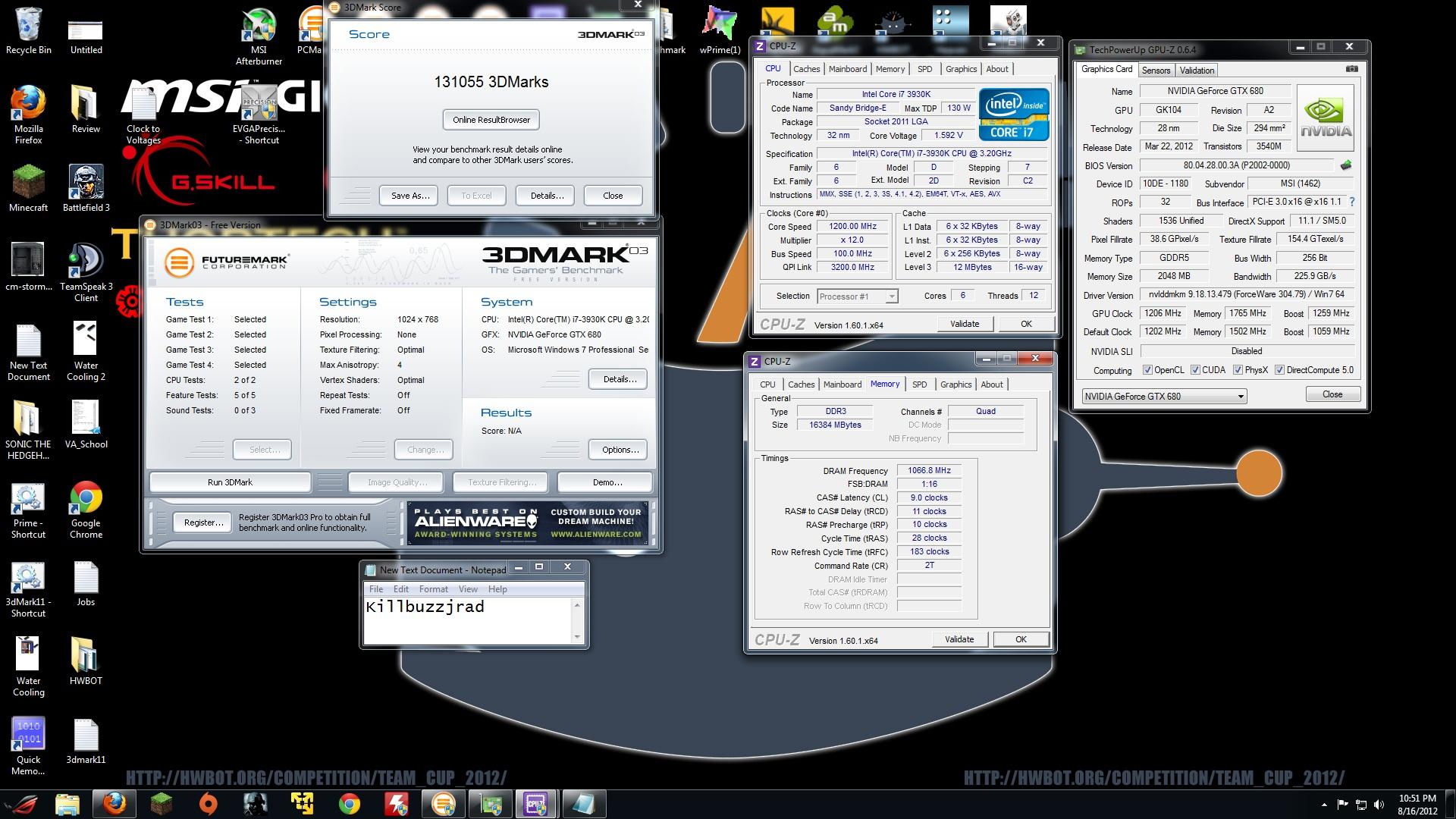
Task: Open the Minecraft desktop icon
Action: coord(29,189)
